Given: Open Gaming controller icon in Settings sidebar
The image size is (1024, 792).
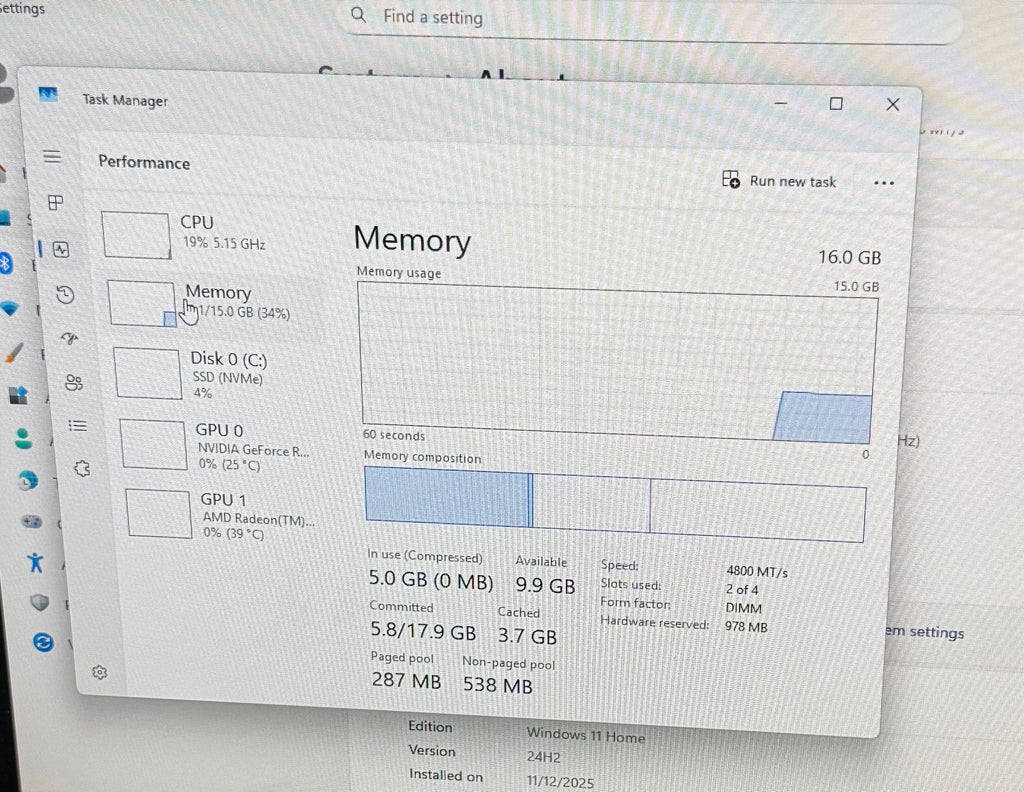Looking at the screenshot, I should pyautogui.click(x=31, y=522).
